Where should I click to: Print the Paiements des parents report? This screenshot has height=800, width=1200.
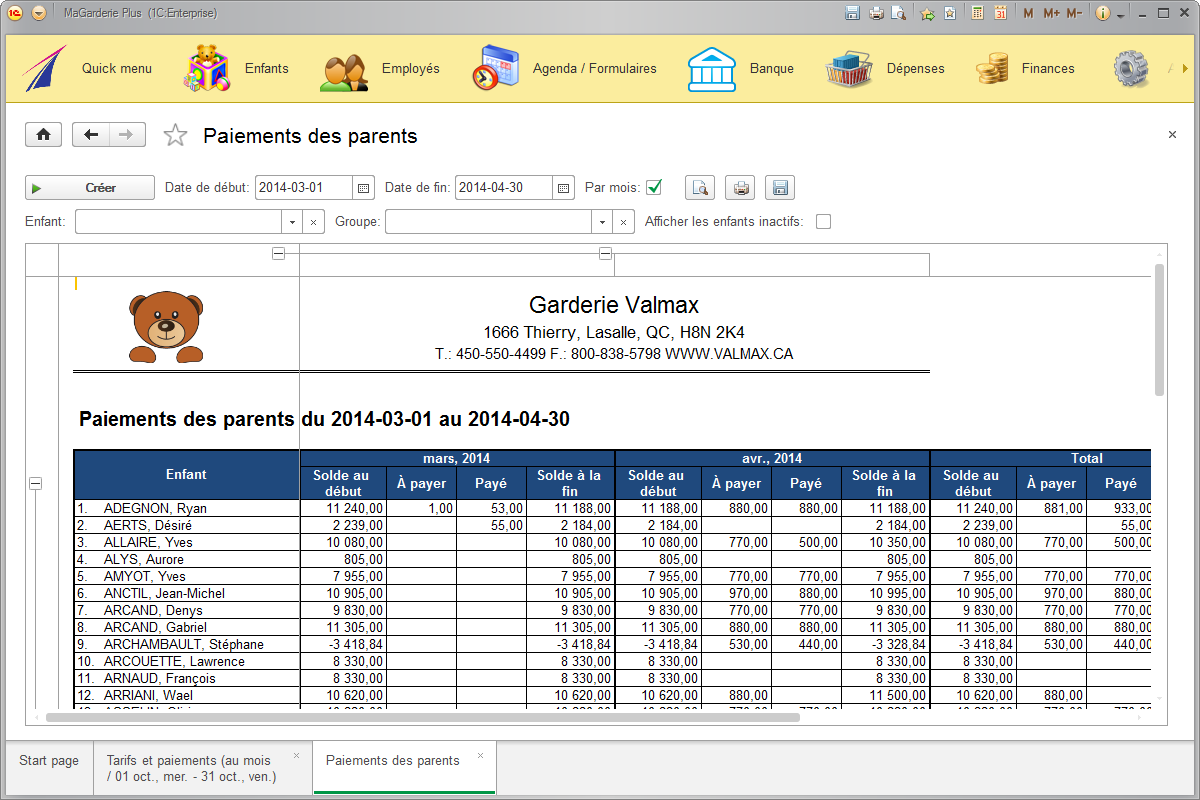[x=740, y=187]
